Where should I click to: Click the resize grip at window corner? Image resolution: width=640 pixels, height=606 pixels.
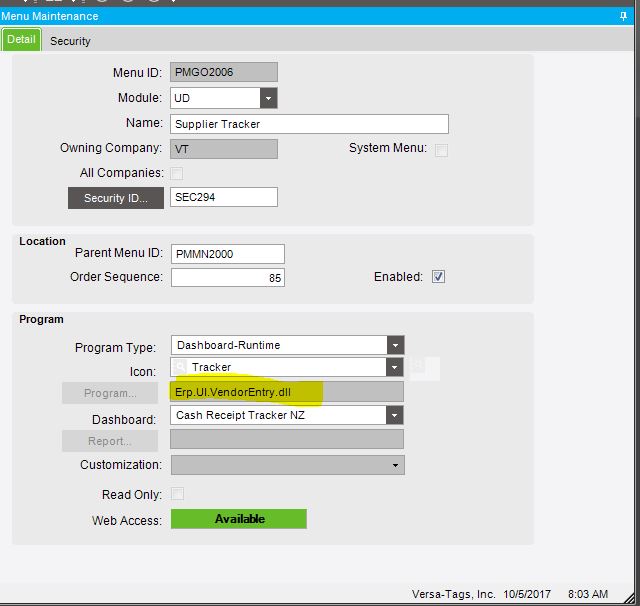coord(632,598)
